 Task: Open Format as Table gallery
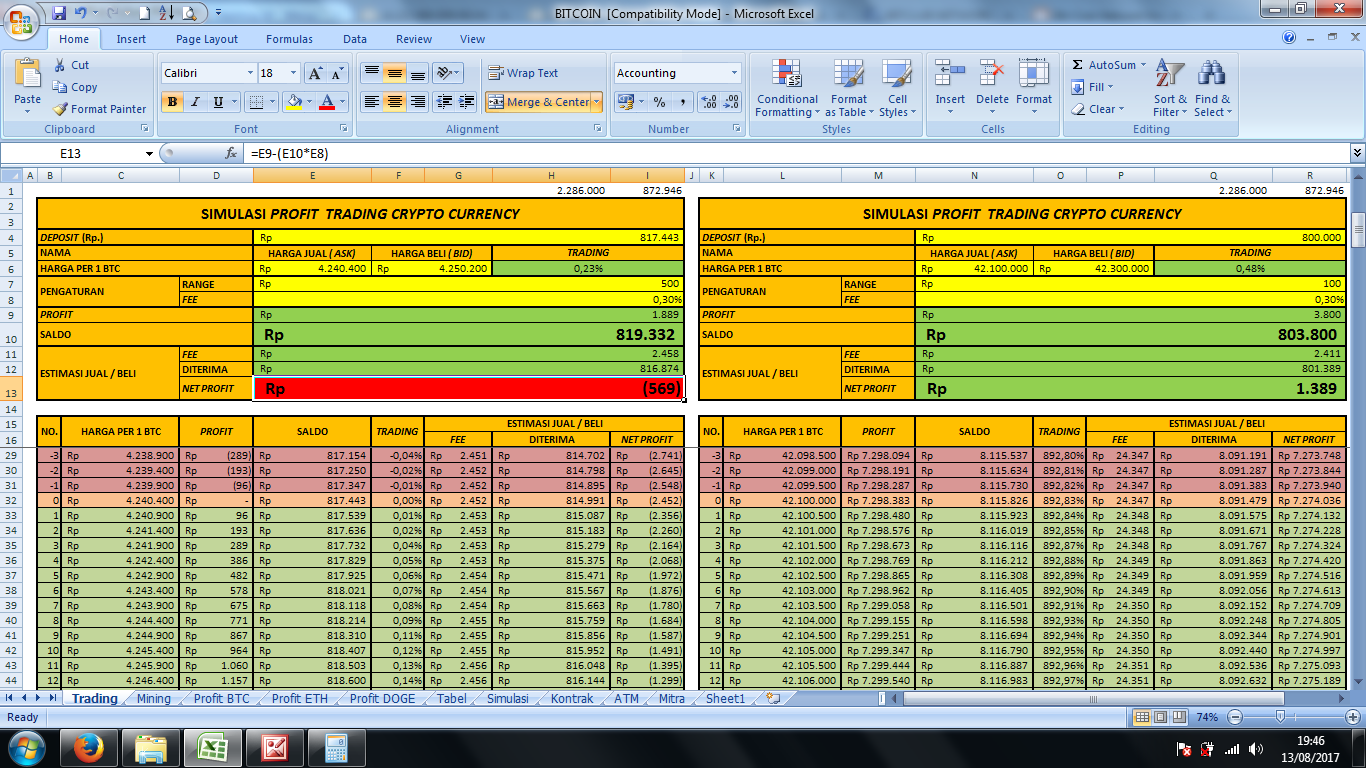tap(849, 88)
